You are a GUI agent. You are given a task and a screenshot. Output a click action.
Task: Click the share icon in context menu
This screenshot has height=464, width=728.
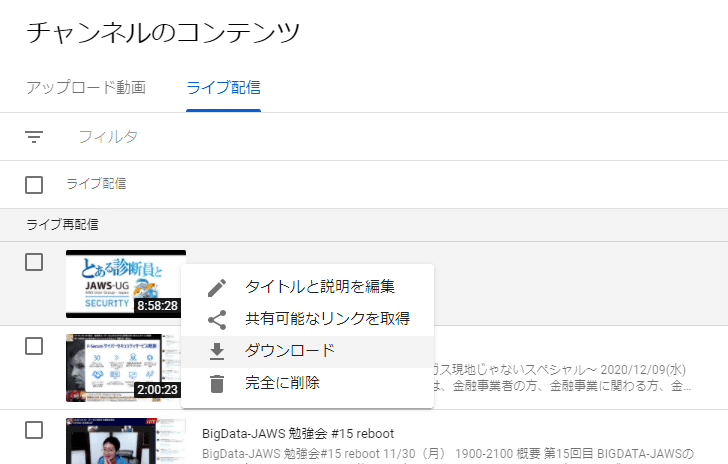pos(217,320)
